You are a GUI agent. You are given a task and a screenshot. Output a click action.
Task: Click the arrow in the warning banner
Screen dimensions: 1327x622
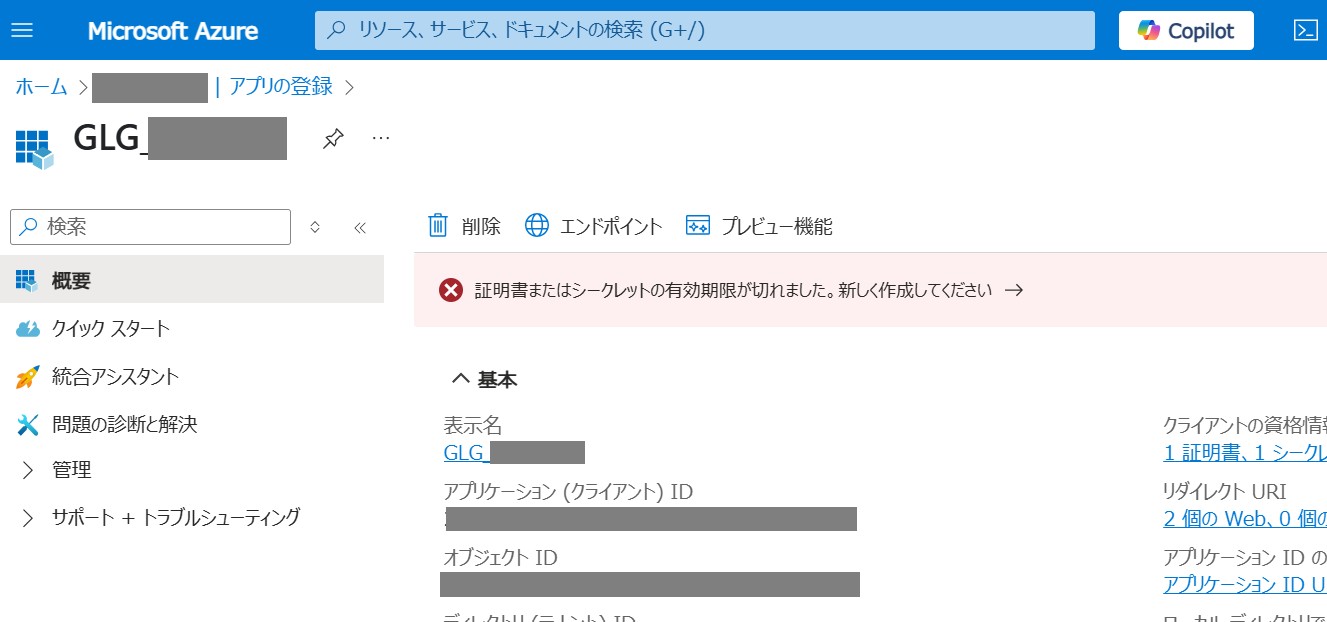pyautogui.click(x=1014, y=290)
